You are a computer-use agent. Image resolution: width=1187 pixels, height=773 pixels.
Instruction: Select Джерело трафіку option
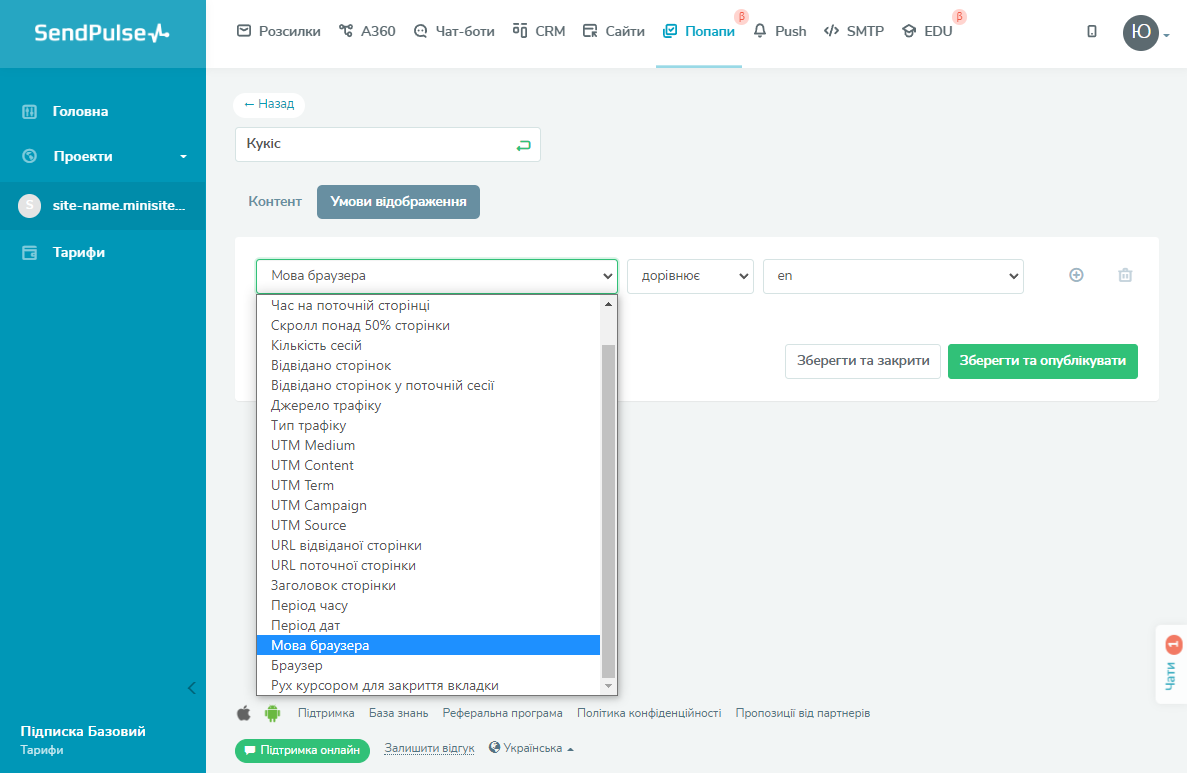[428, 405]
